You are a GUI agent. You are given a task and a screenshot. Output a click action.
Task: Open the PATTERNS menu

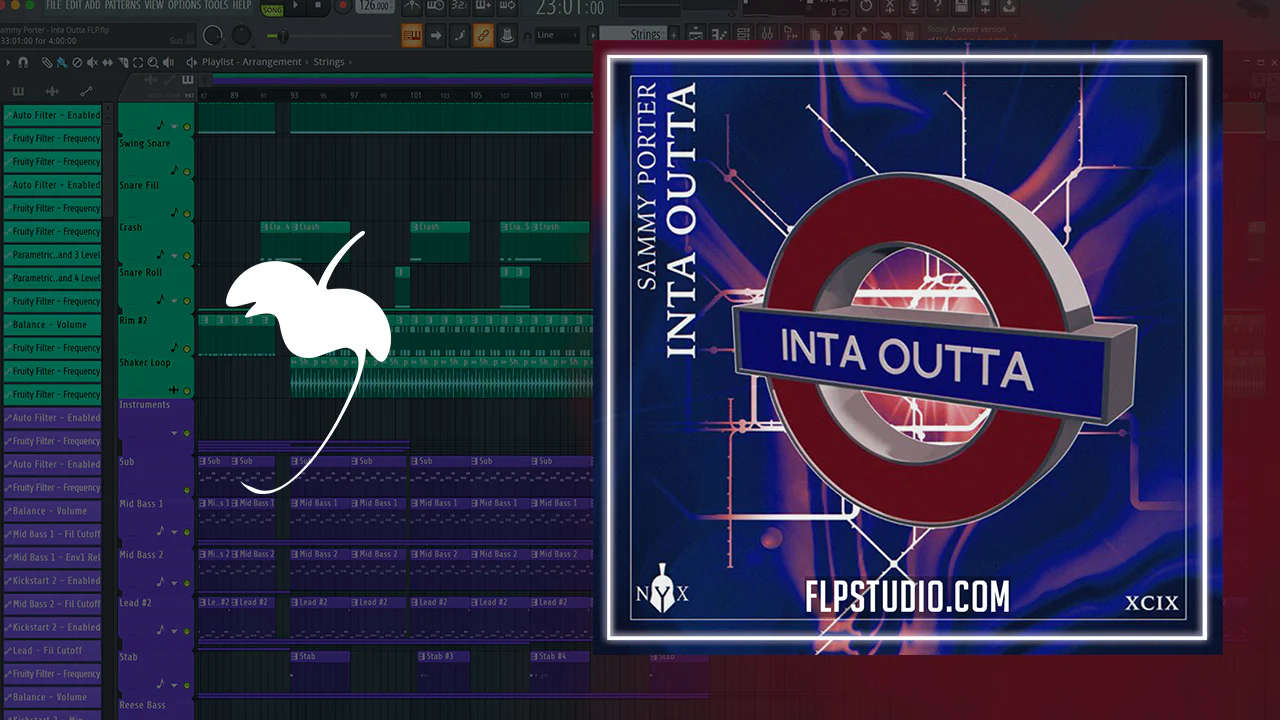124,5
